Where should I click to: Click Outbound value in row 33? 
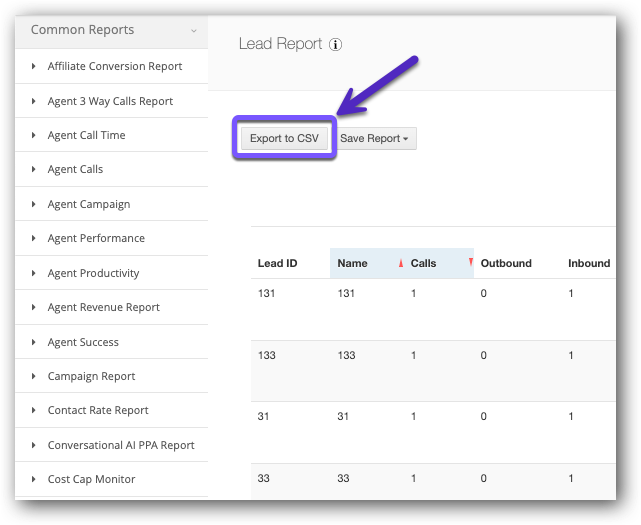pyautogui.click(x=484, y=478)
